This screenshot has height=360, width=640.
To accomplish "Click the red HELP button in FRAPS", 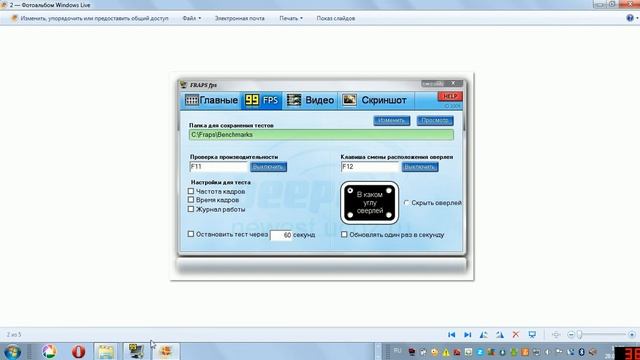I will pyautogui.click(x=450, y=96).
